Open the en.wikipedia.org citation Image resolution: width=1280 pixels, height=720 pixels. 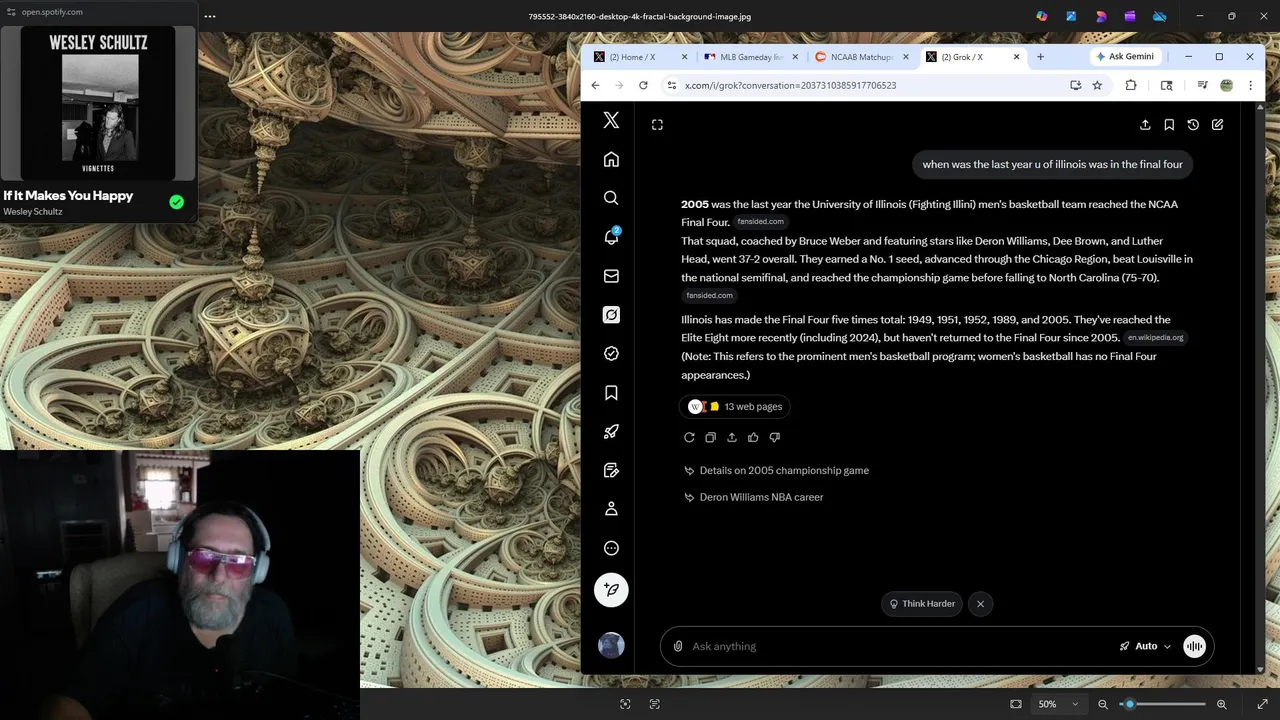1155,338
